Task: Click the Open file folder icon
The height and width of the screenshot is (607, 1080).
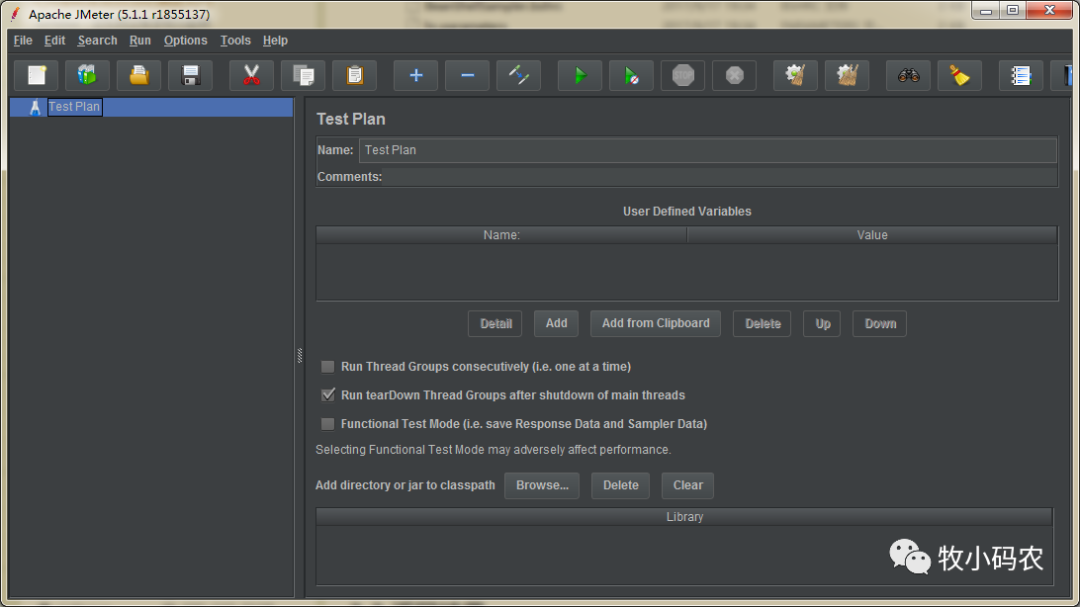Action: click(x=138, y=75)
